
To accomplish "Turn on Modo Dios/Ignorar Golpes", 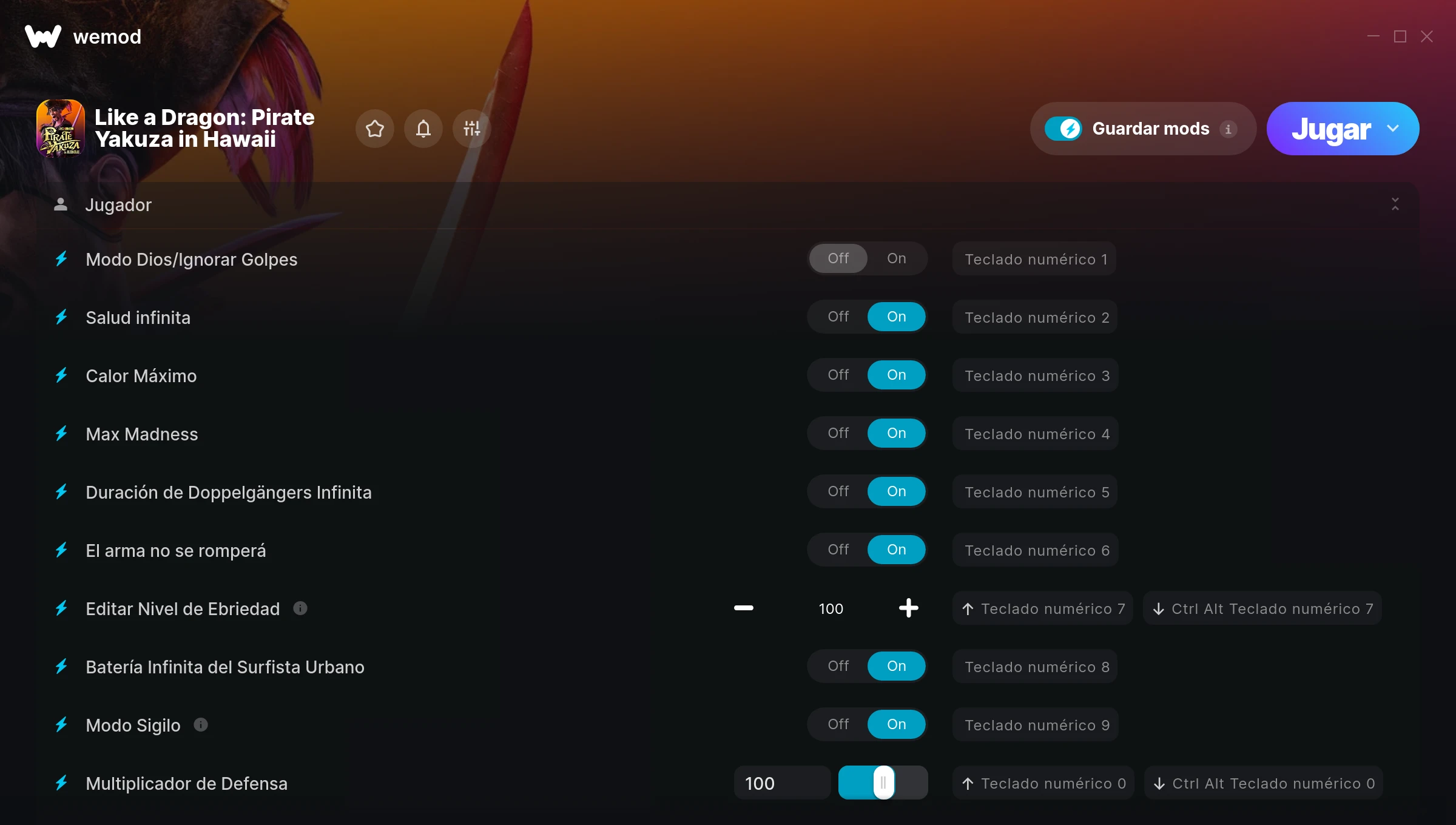I will click(x=896, y=258).
